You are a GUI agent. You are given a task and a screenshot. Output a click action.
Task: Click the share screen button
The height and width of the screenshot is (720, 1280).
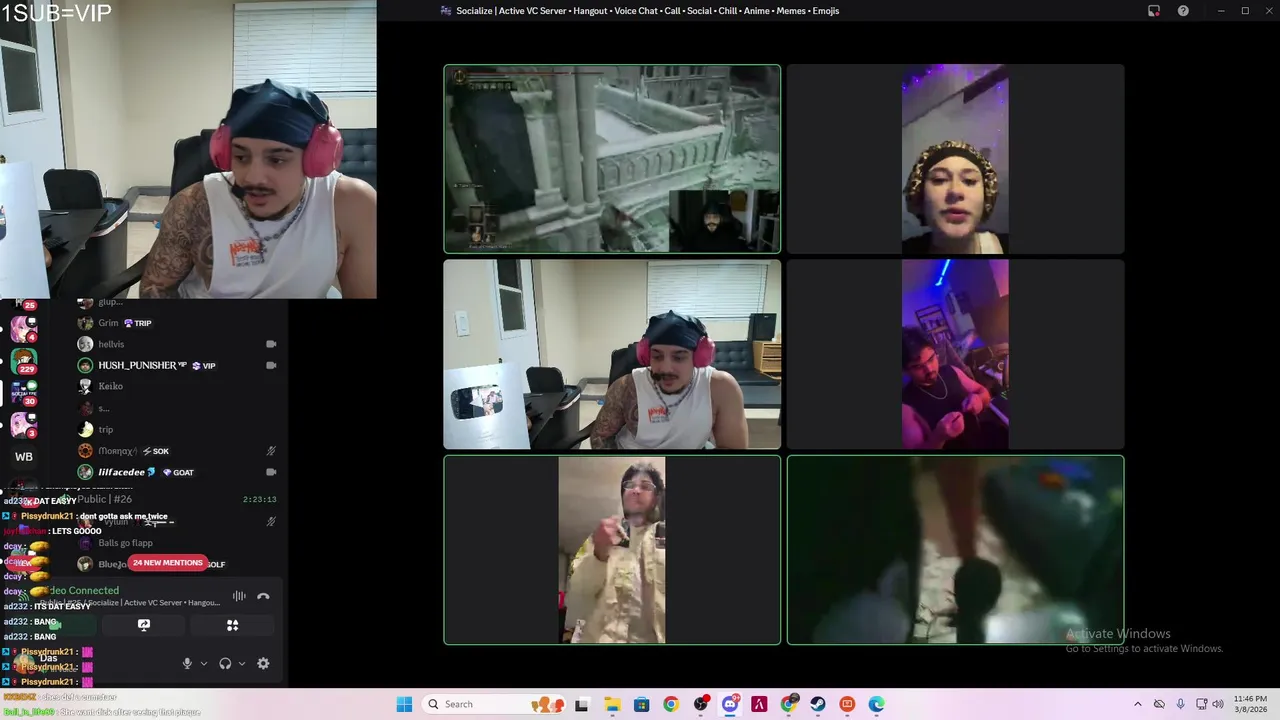click(144, 625)
